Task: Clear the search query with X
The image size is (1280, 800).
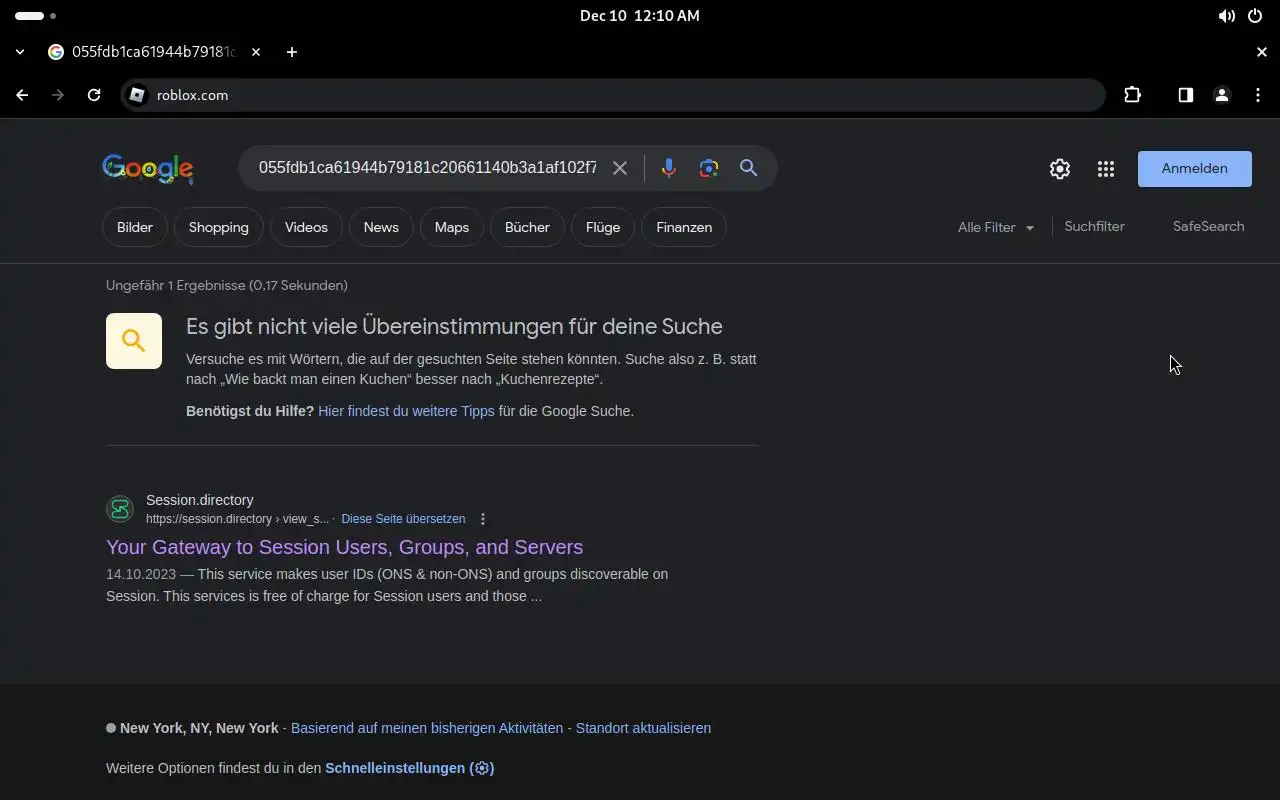Action: click(620, 168)
